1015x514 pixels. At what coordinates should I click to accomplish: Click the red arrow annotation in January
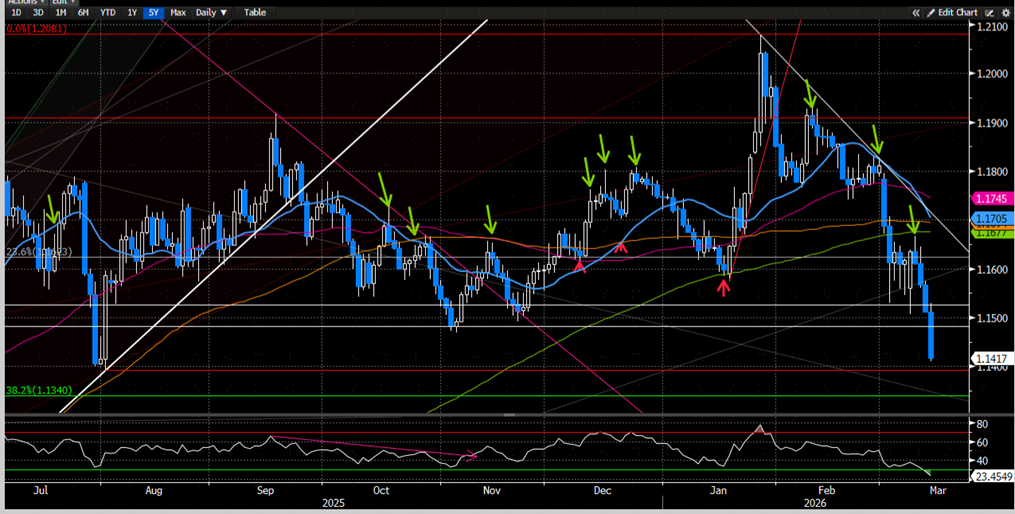click(x=723, y=288)
